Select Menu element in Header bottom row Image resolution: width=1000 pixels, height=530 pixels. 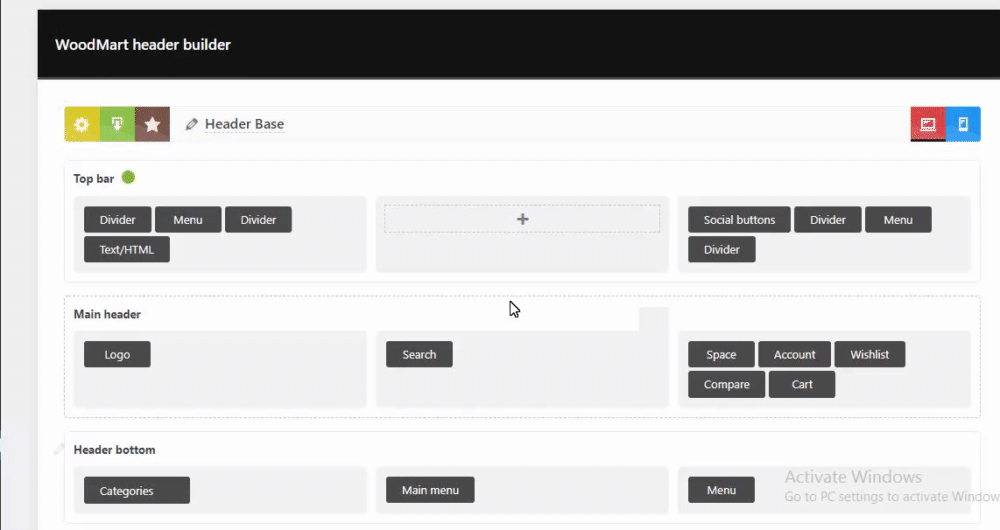coord(721,490)
